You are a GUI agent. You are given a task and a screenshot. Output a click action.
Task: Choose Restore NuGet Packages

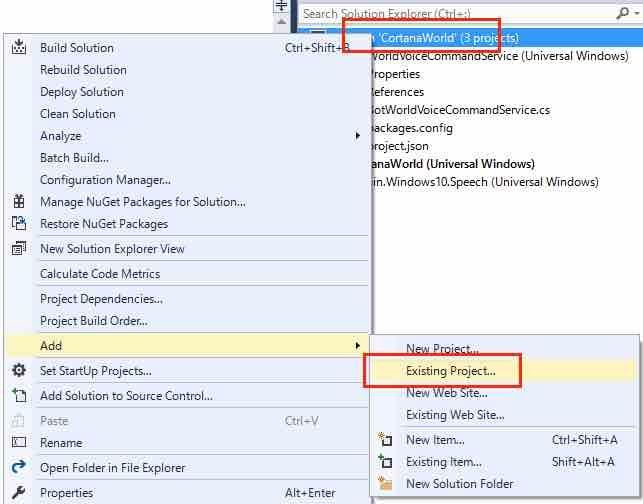[x=187, y=224]
